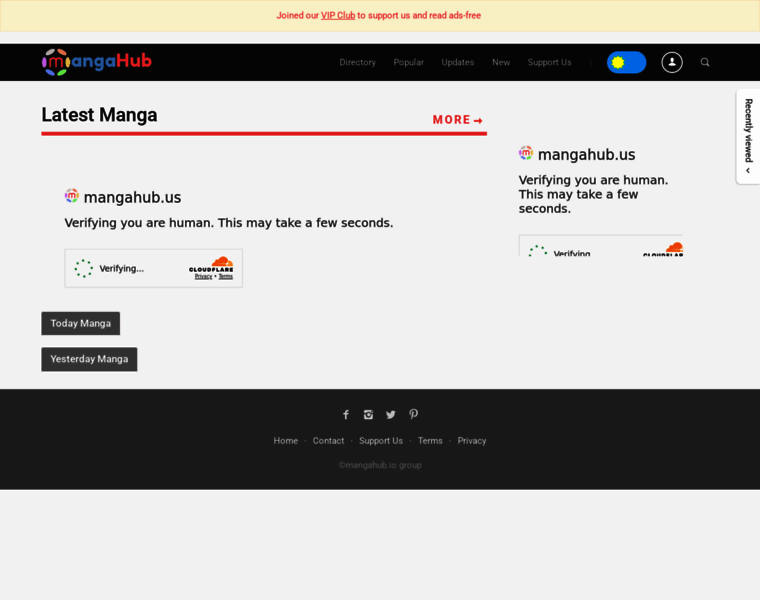
Task: Click the mangahub.us favicon in main widget
Action: [x=72, y=196]
